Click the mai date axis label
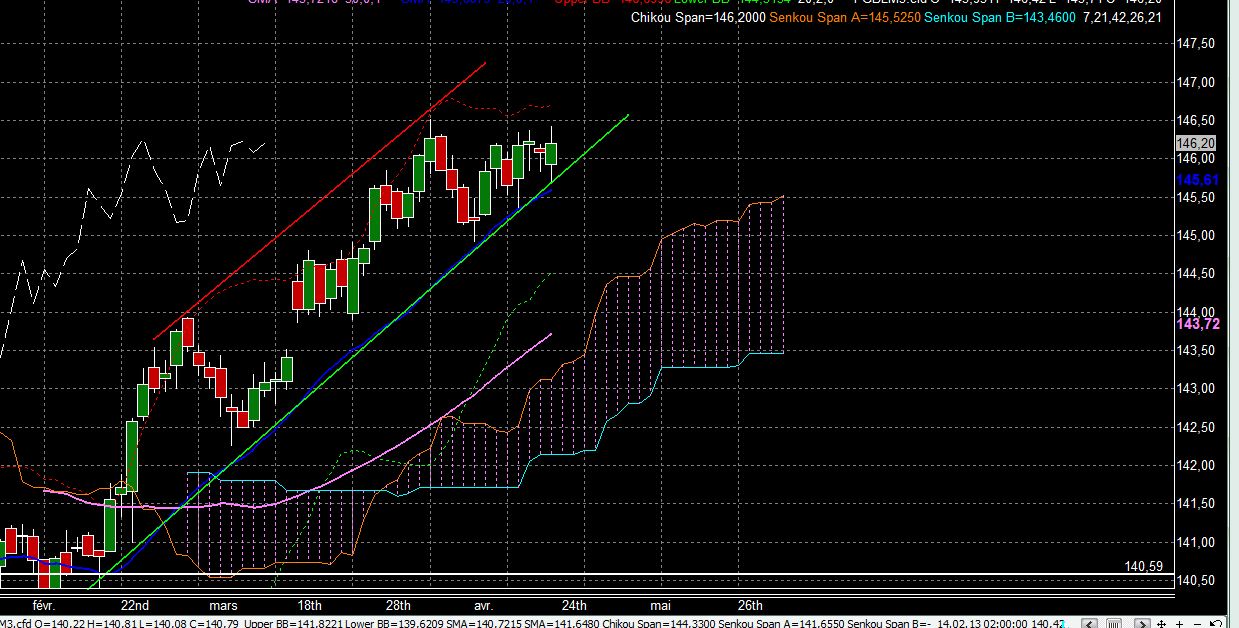The image size is (1239, 628). click(x=660, y=606)
